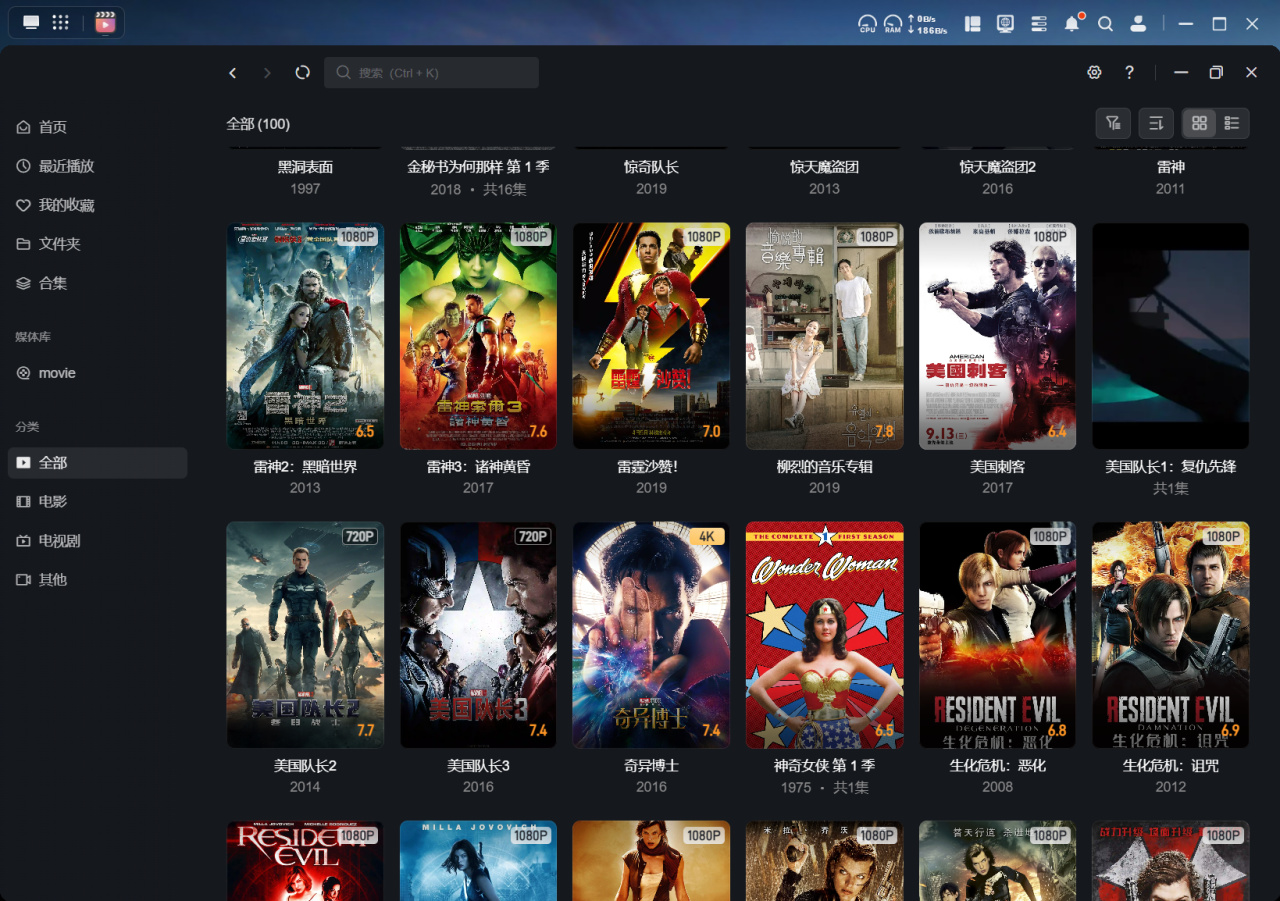Click the title 惊天魔盗团 dated 2013
Viewport: 1280px width, 901px height.
(x=824, y=167)
